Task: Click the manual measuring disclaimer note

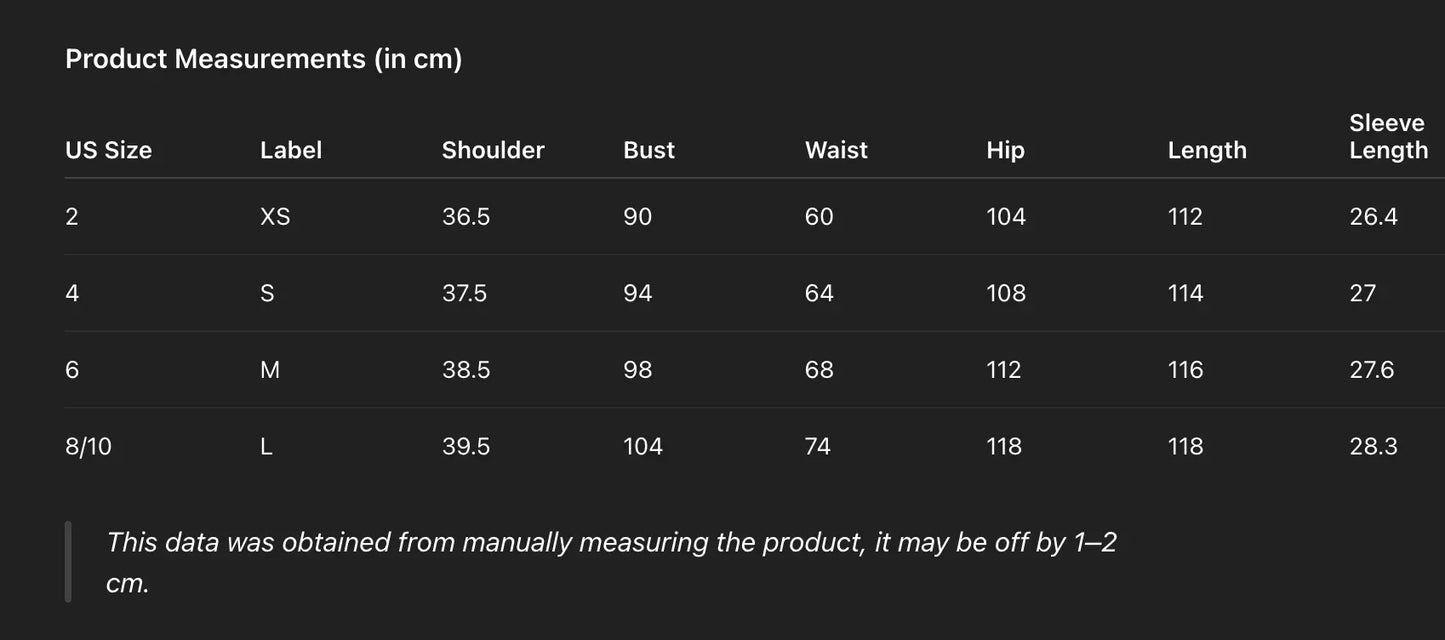Action: pos(610,562)
